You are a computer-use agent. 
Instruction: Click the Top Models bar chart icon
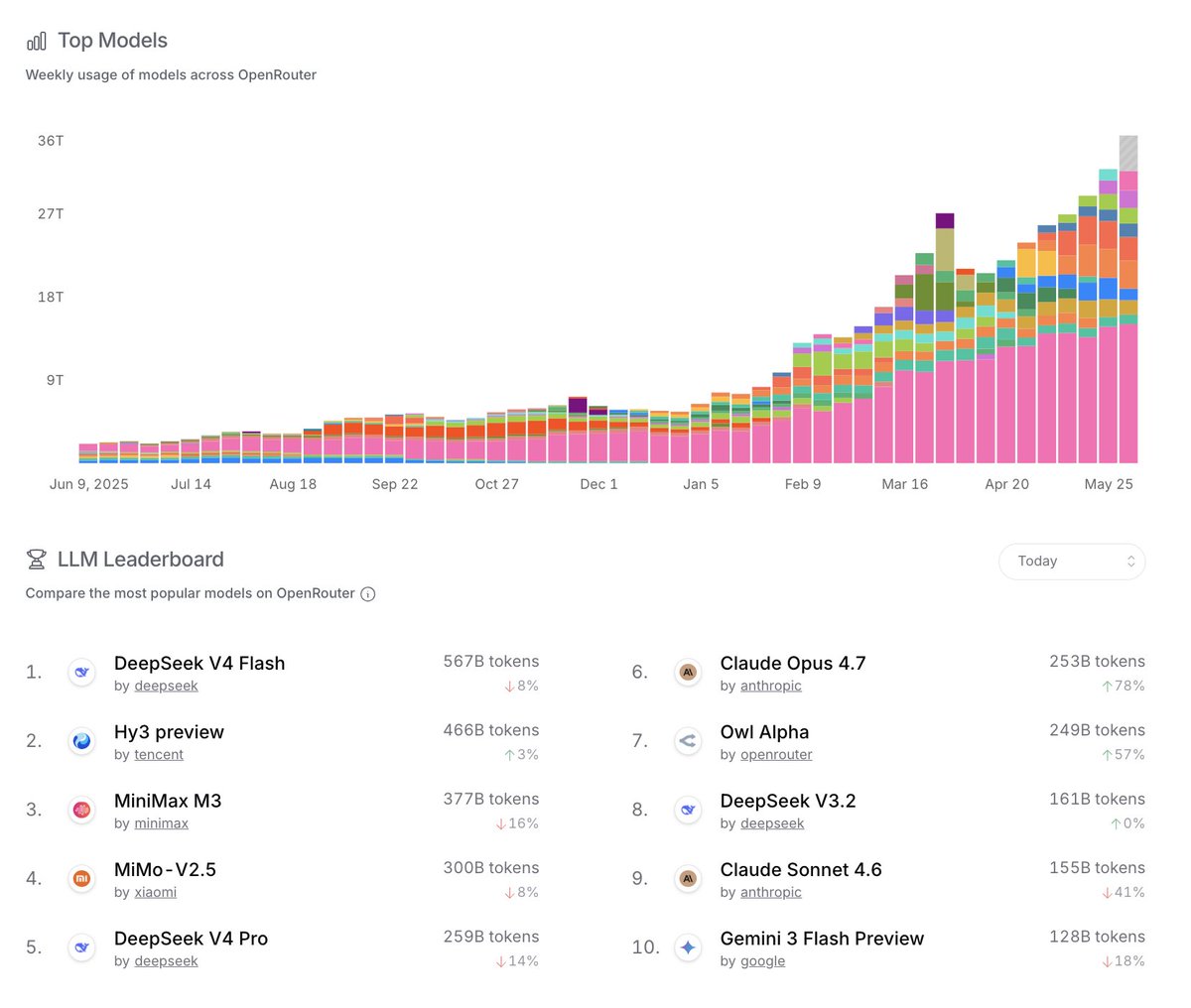point(37,41)
